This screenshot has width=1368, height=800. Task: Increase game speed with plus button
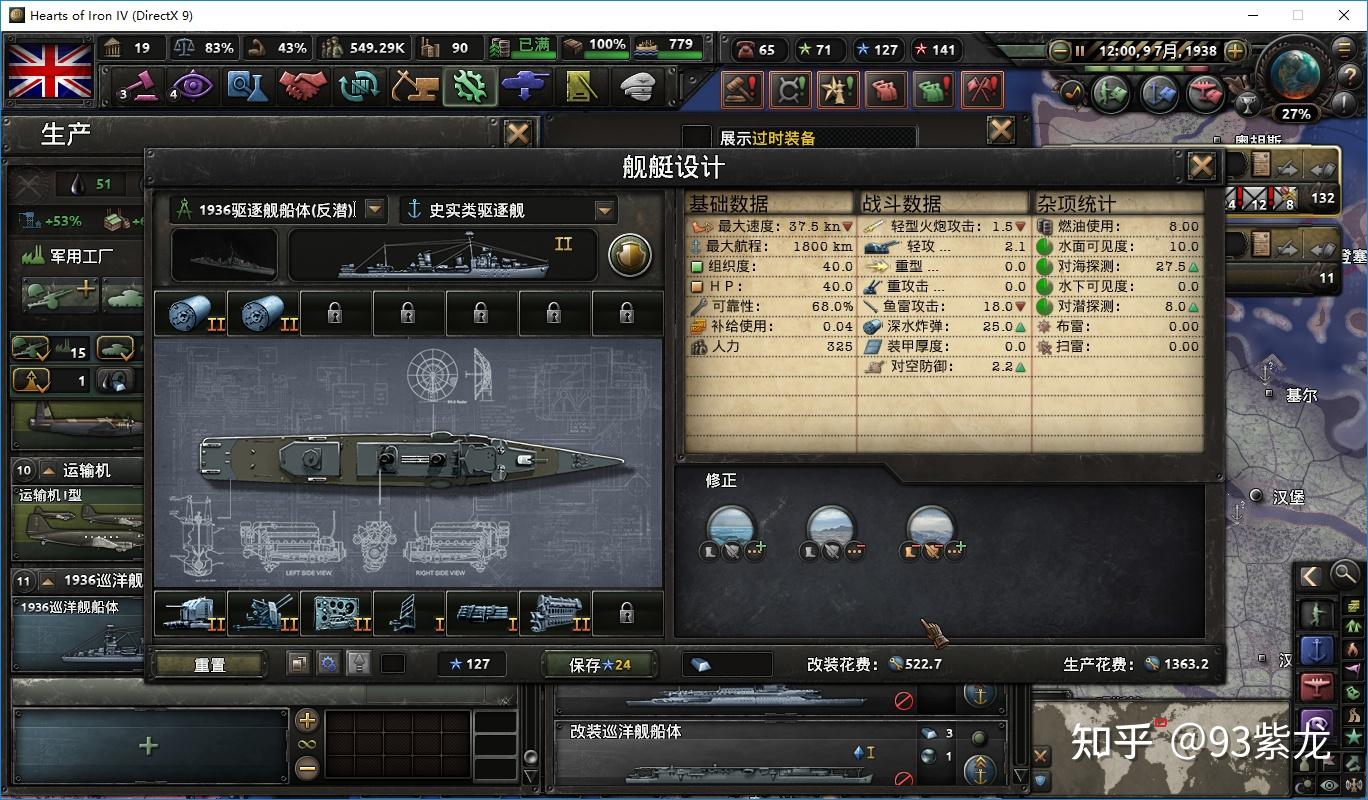[x=1235, y=50]
